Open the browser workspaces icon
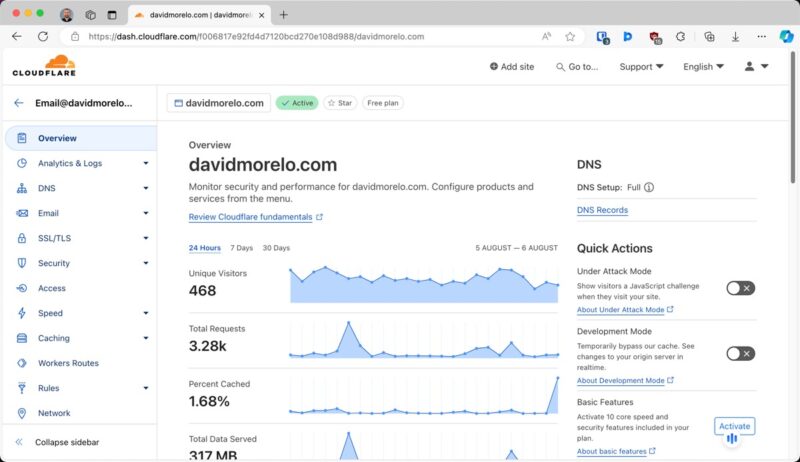Viewport: 800px width, 462px height. point(90,15)
